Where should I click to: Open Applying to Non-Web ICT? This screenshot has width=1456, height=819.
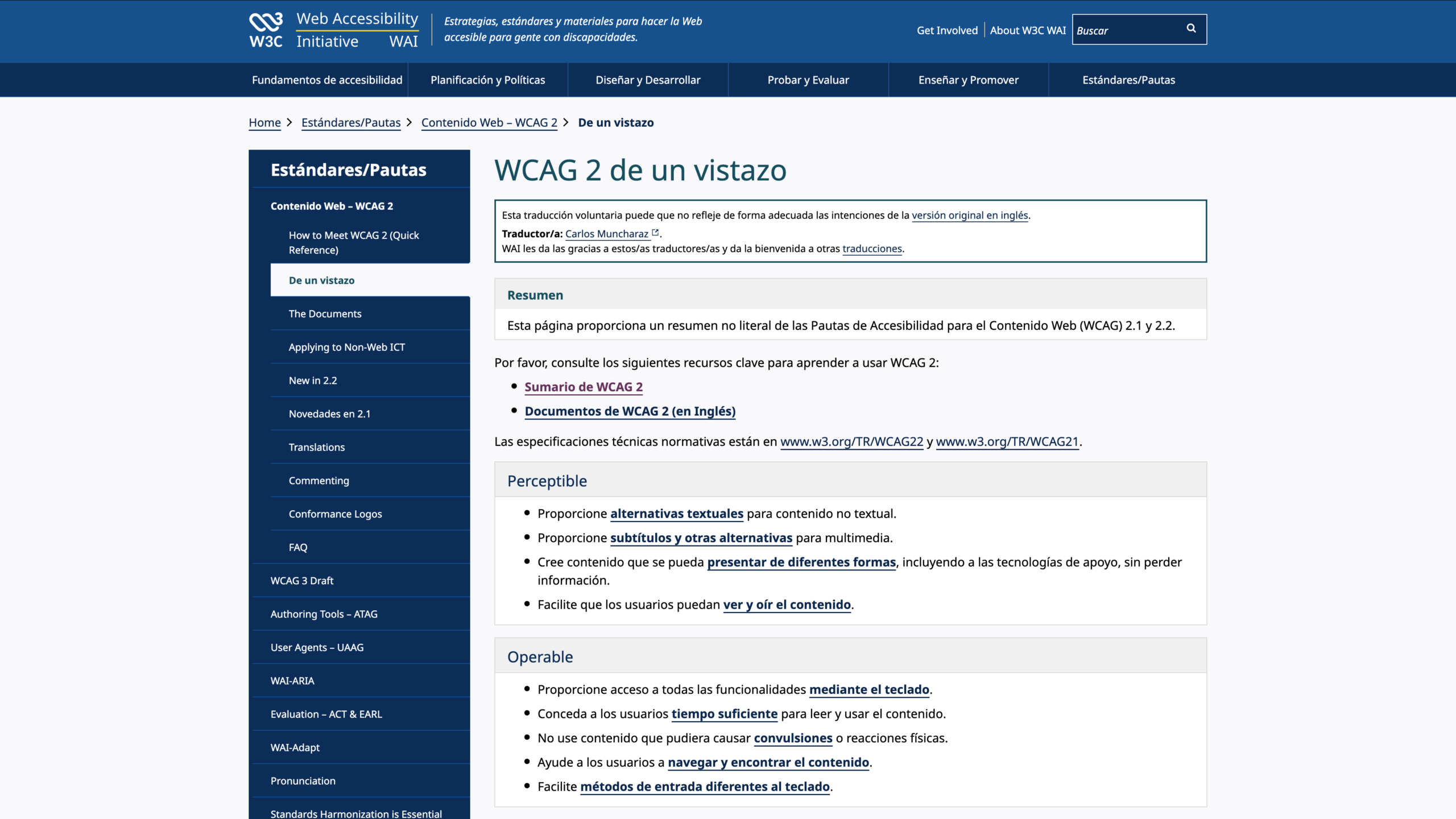coord(370,347)
